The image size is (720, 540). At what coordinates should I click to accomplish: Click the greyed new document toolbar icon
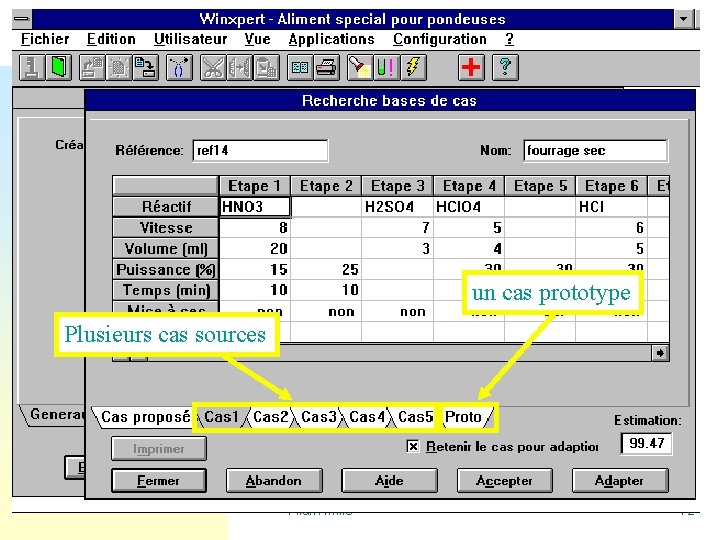[118, 68]
